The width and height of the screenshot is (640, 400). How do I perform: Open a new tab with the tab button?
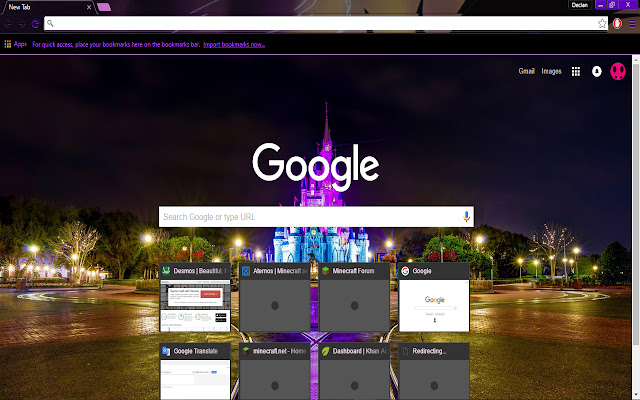tap(104, 7)
